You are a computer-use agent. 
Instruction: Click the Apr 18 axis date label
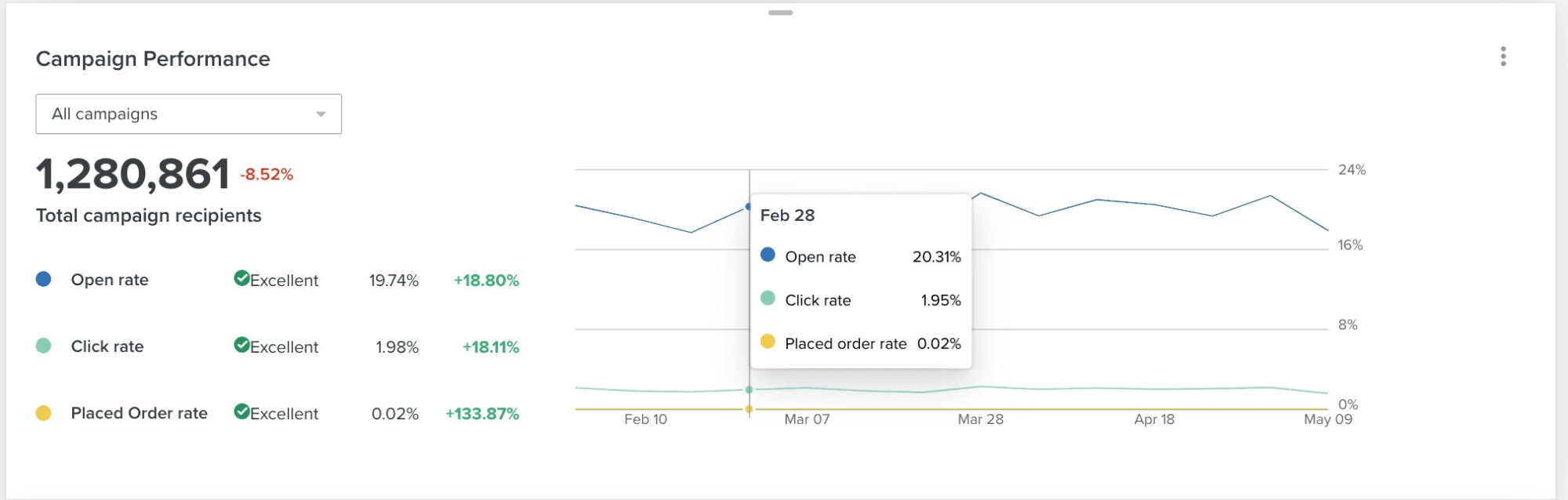point(1154,419)
